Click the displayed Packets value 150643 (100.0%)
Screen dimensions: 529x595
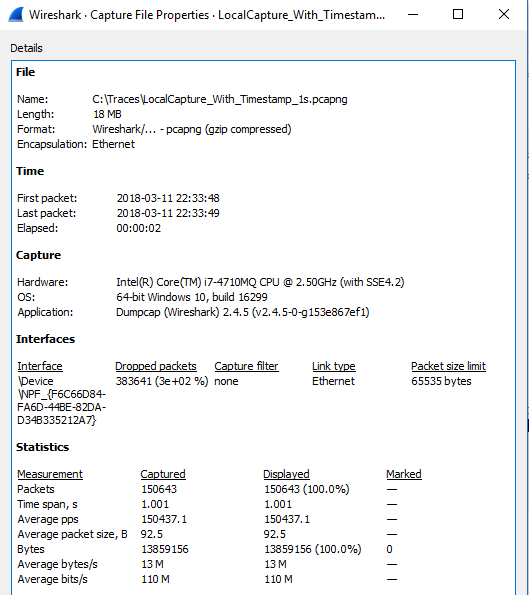pyautogui.click(x=307, y=489)
